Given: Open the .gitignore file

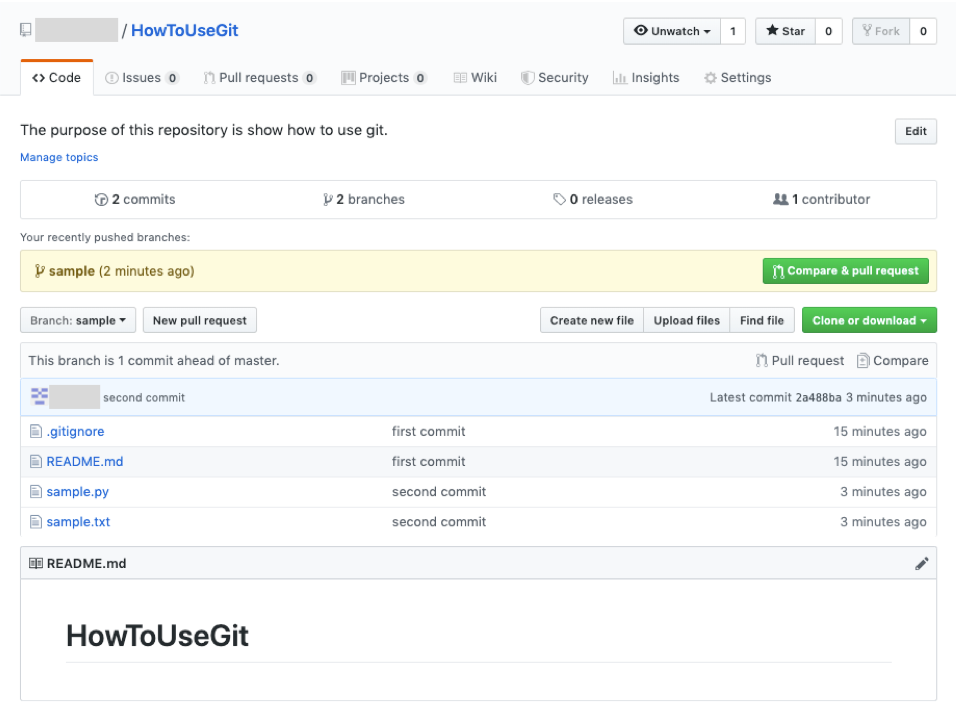Looking at the screenshot, I should [x=76, y=432].
